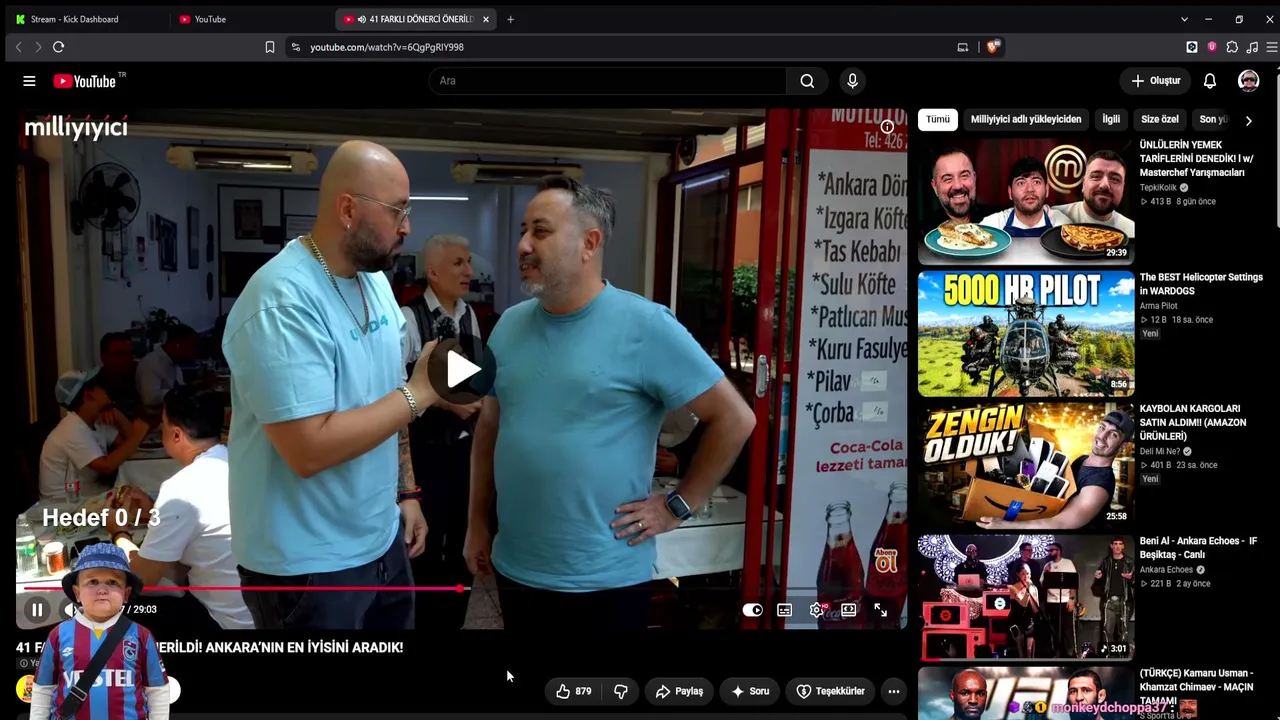Dislike this video
Image resolution: width=1280 pixels, height=720 pixels.
(621, 691)
